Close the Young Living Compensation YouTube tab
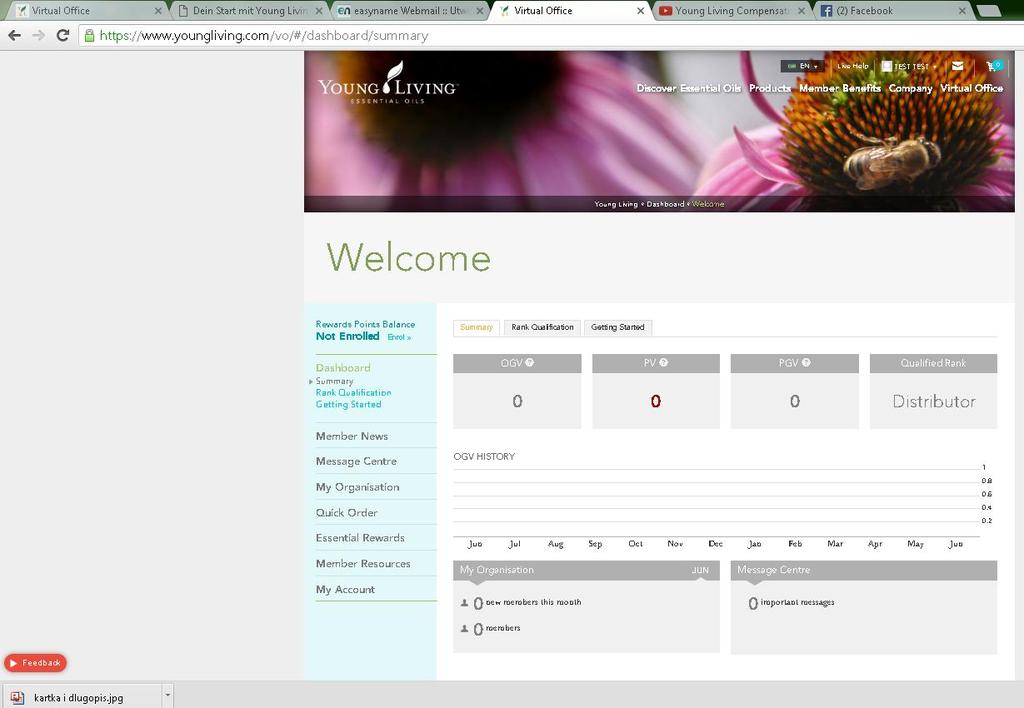This screenshot has width=1024, height=708. pyautogui.click(x=801, y=11)
